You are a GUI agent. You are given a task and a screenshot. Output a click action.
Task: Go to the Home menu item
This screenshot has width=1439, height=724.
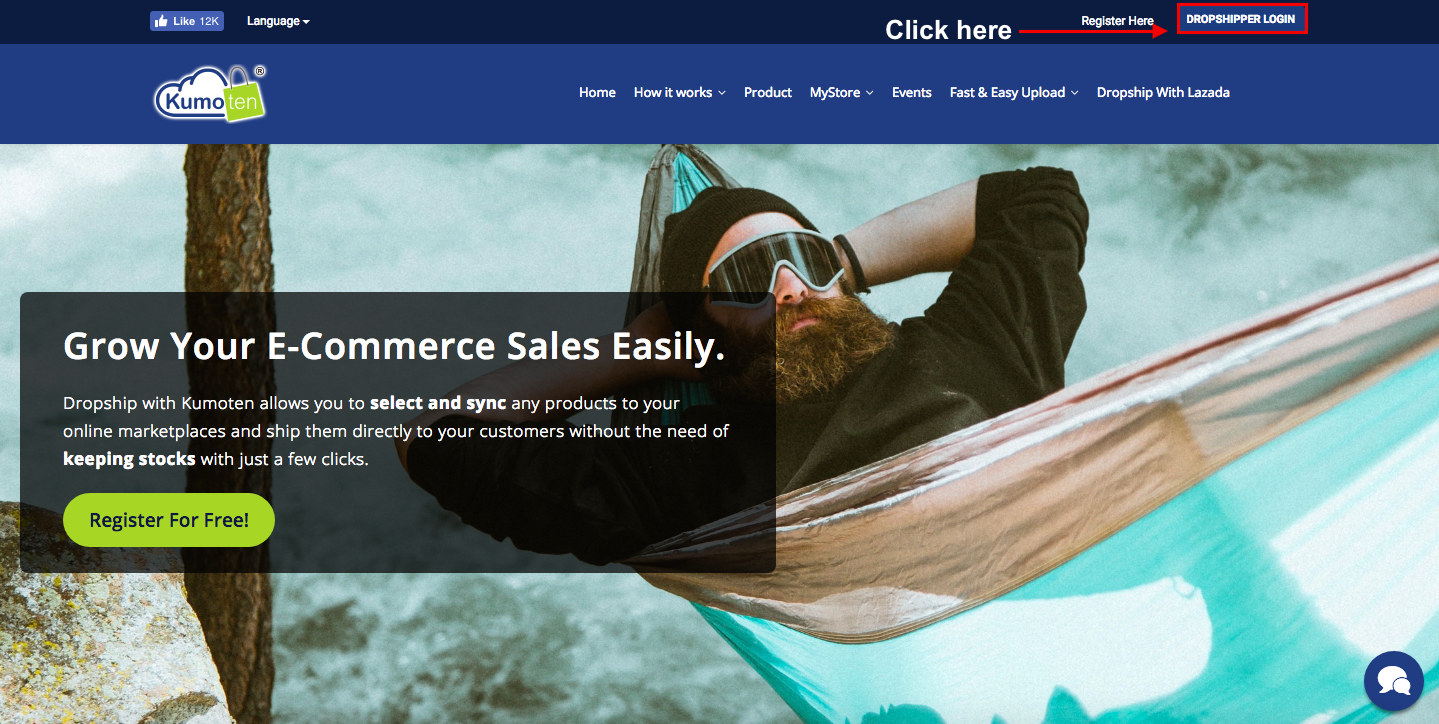(597, 92)
